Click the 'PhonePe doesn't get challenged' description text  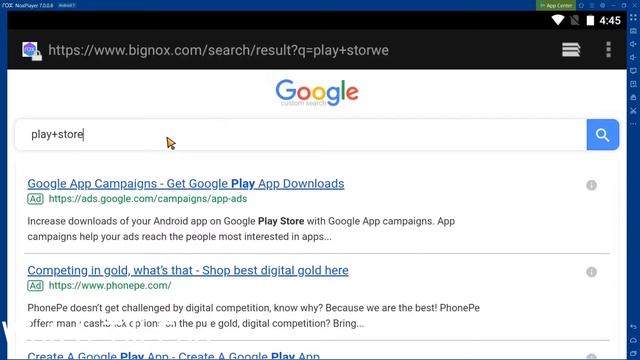click(x=253, y=316)
